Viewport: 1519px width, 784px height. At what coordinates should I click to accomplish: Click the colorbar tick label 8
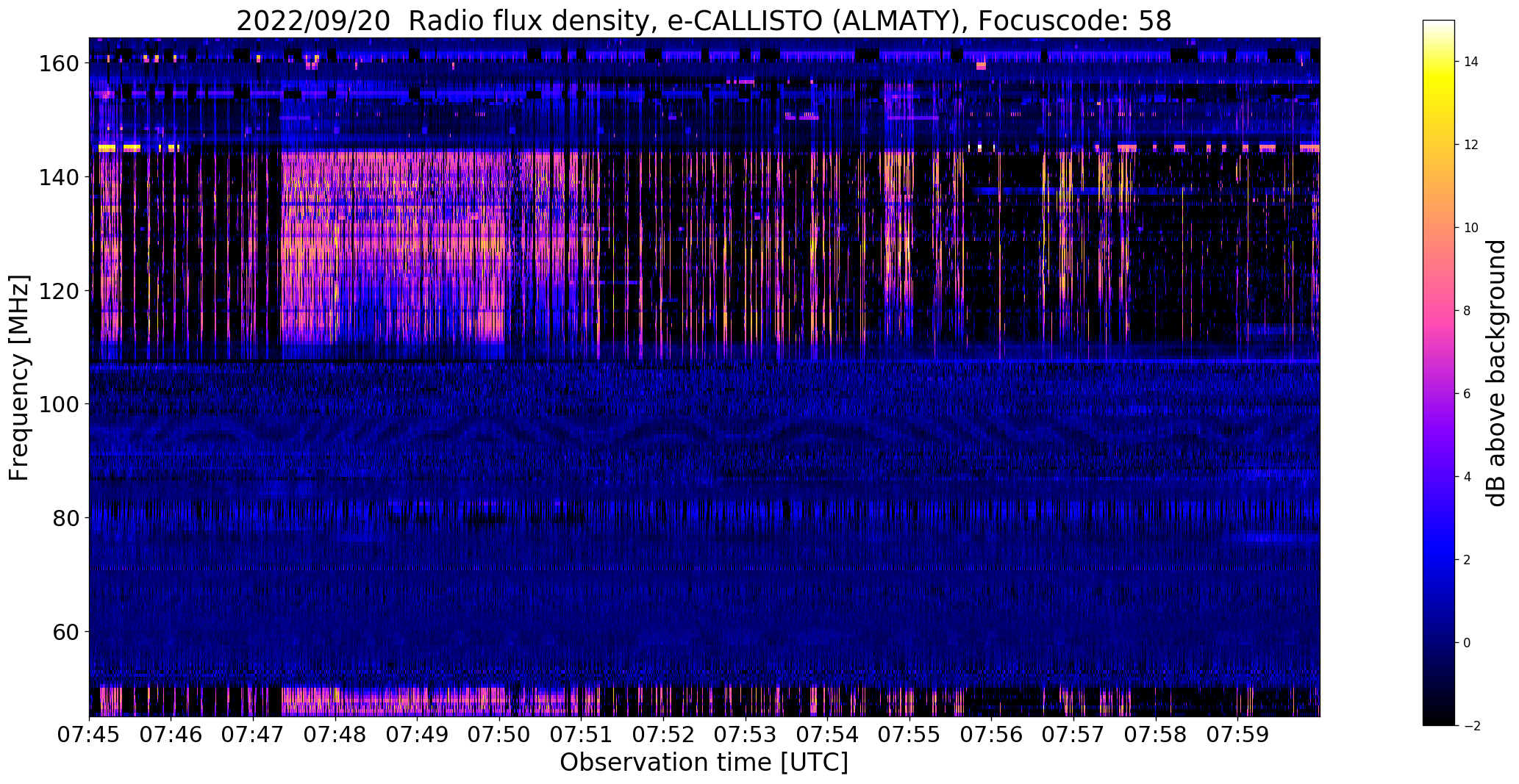1468,311
